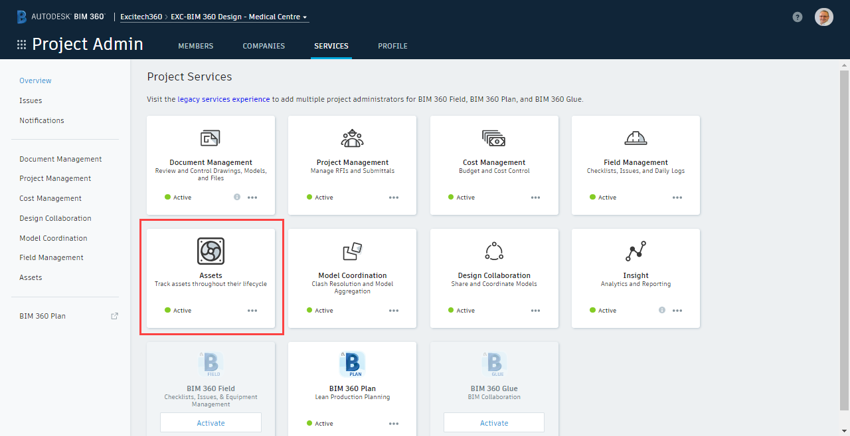Click Active status on the Assets card
The height and width of the screenshot is (436, 850).
pyautogui.click(x=178, y=310)
